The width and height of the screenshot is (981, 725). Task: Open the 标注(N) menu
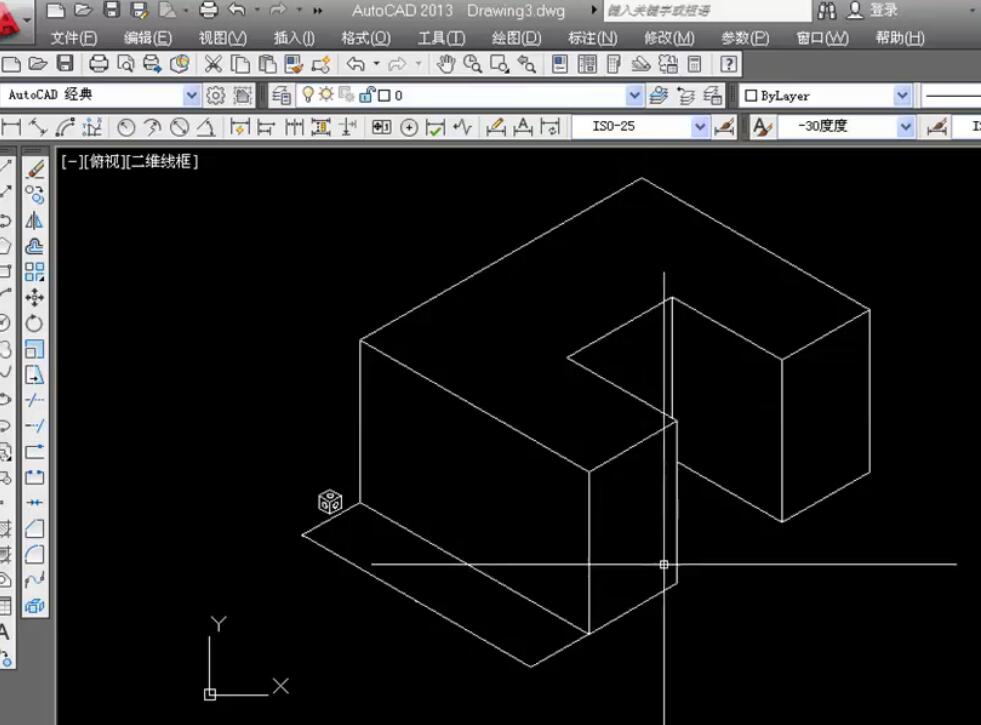pos(592,38)
